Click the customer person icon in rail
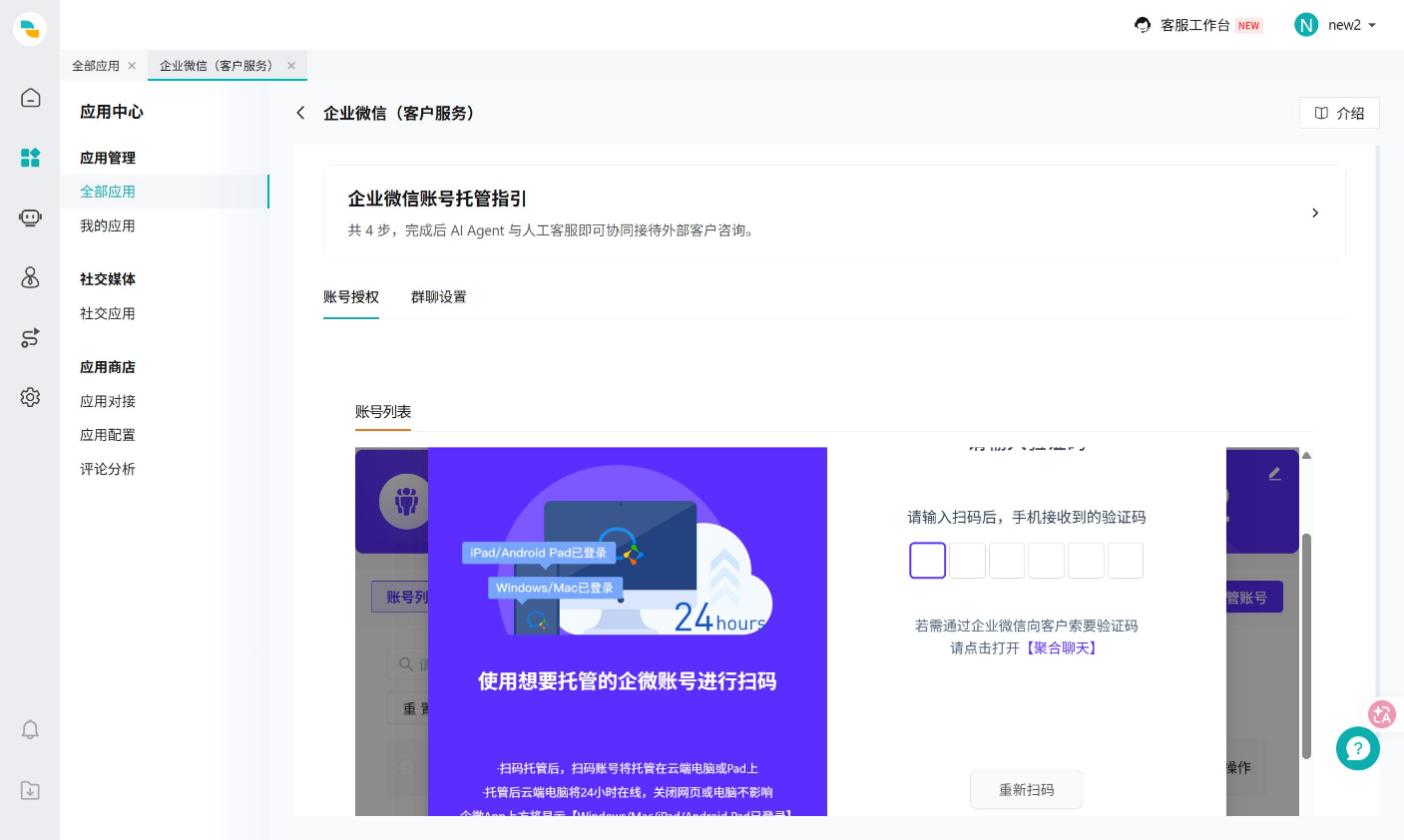 pyautogui.click(x=30, y=278)
